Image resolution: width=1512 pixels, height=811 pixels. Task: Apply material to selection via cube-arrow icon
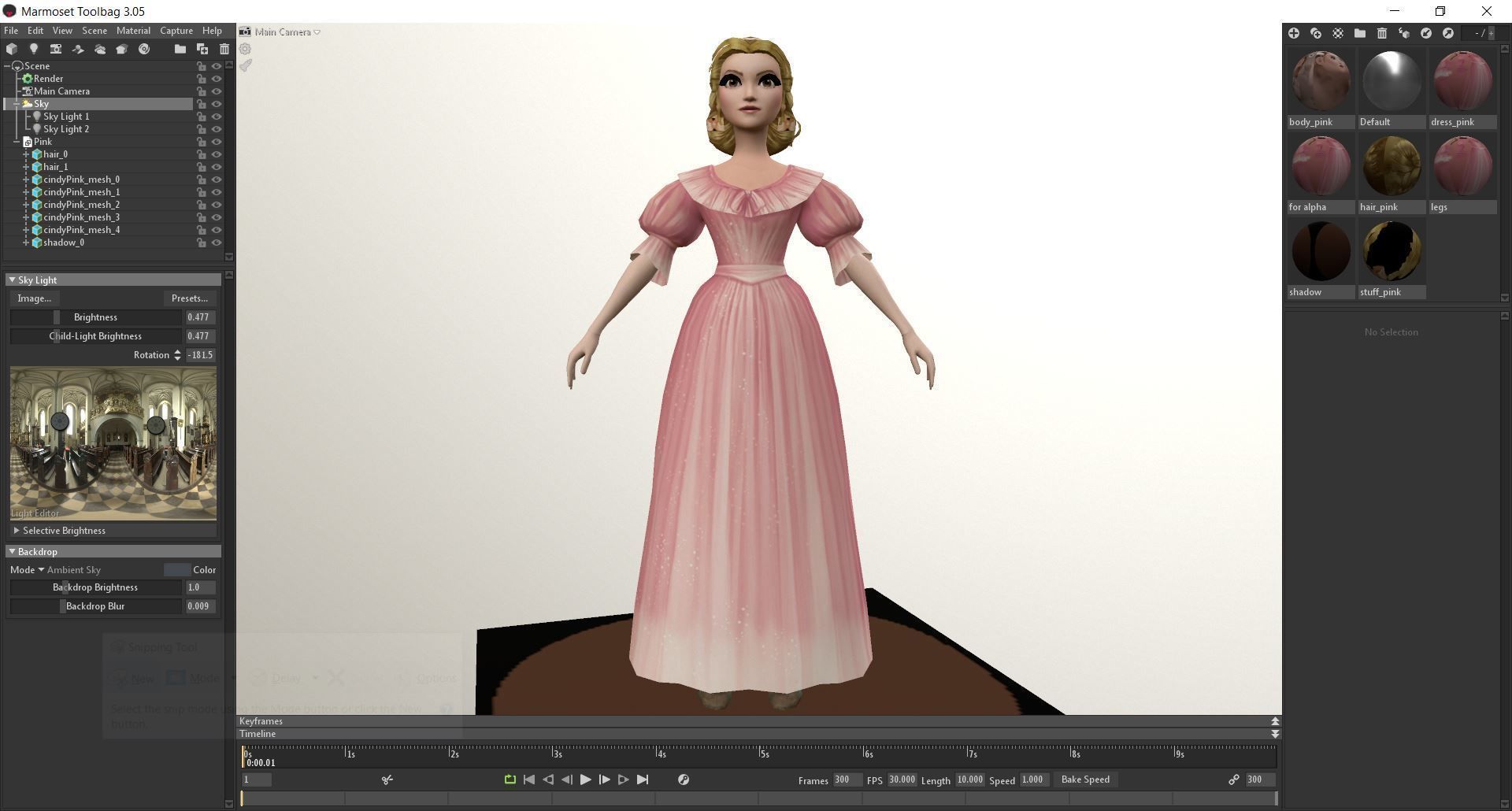(1404, 33)
